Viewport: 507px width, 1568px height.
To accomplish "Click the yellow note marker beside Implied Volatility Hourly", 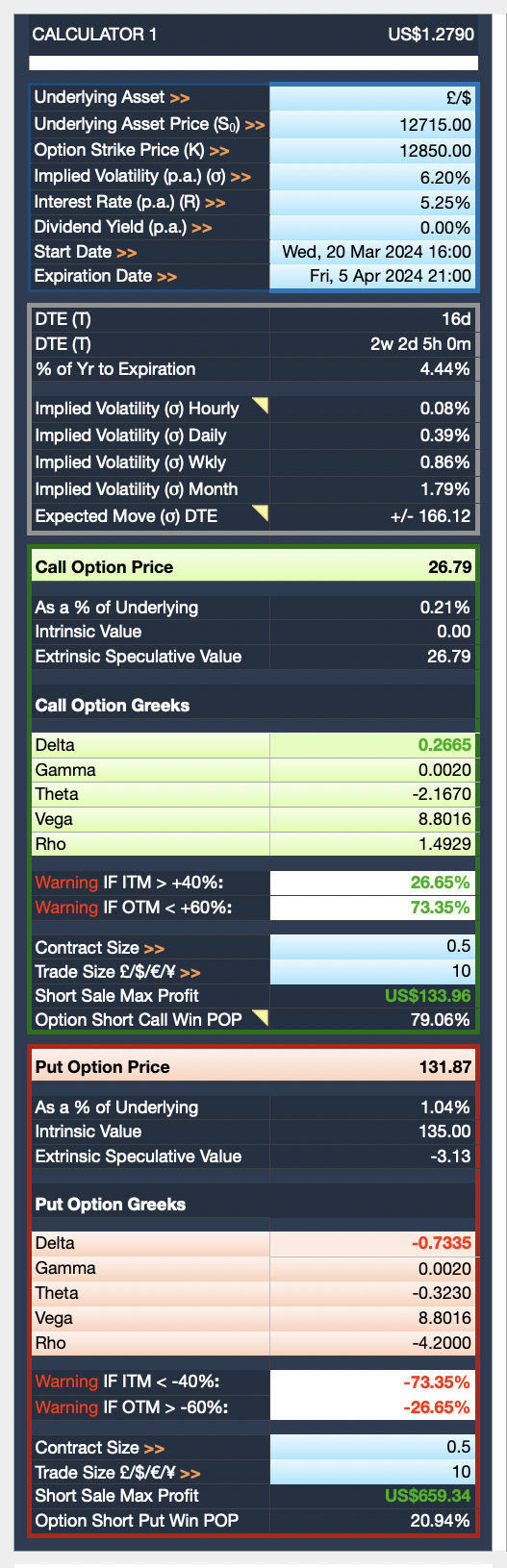I will coord(259,406).
